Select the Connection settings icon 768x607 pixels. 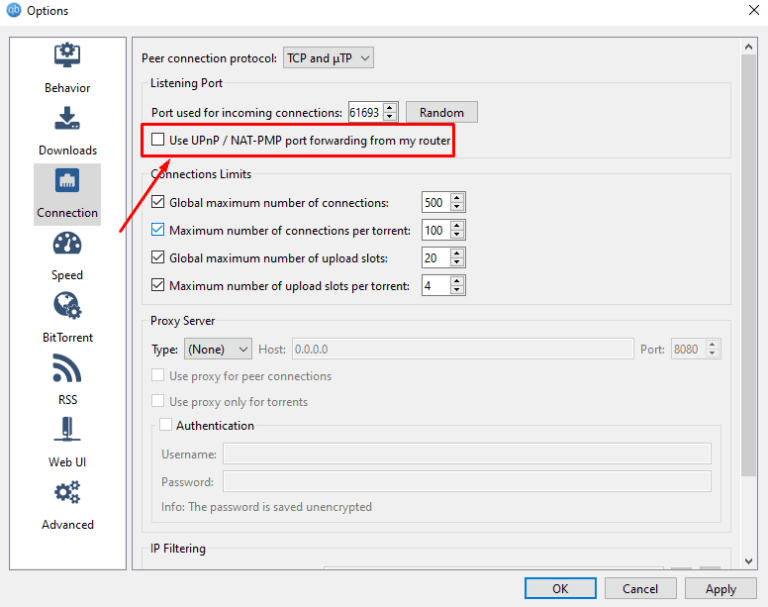tap(67, 180)
